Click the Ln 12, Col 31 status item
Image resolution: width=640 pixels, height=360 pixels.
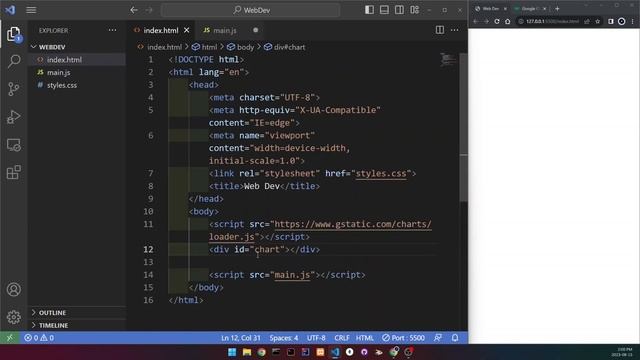point(240,338)
